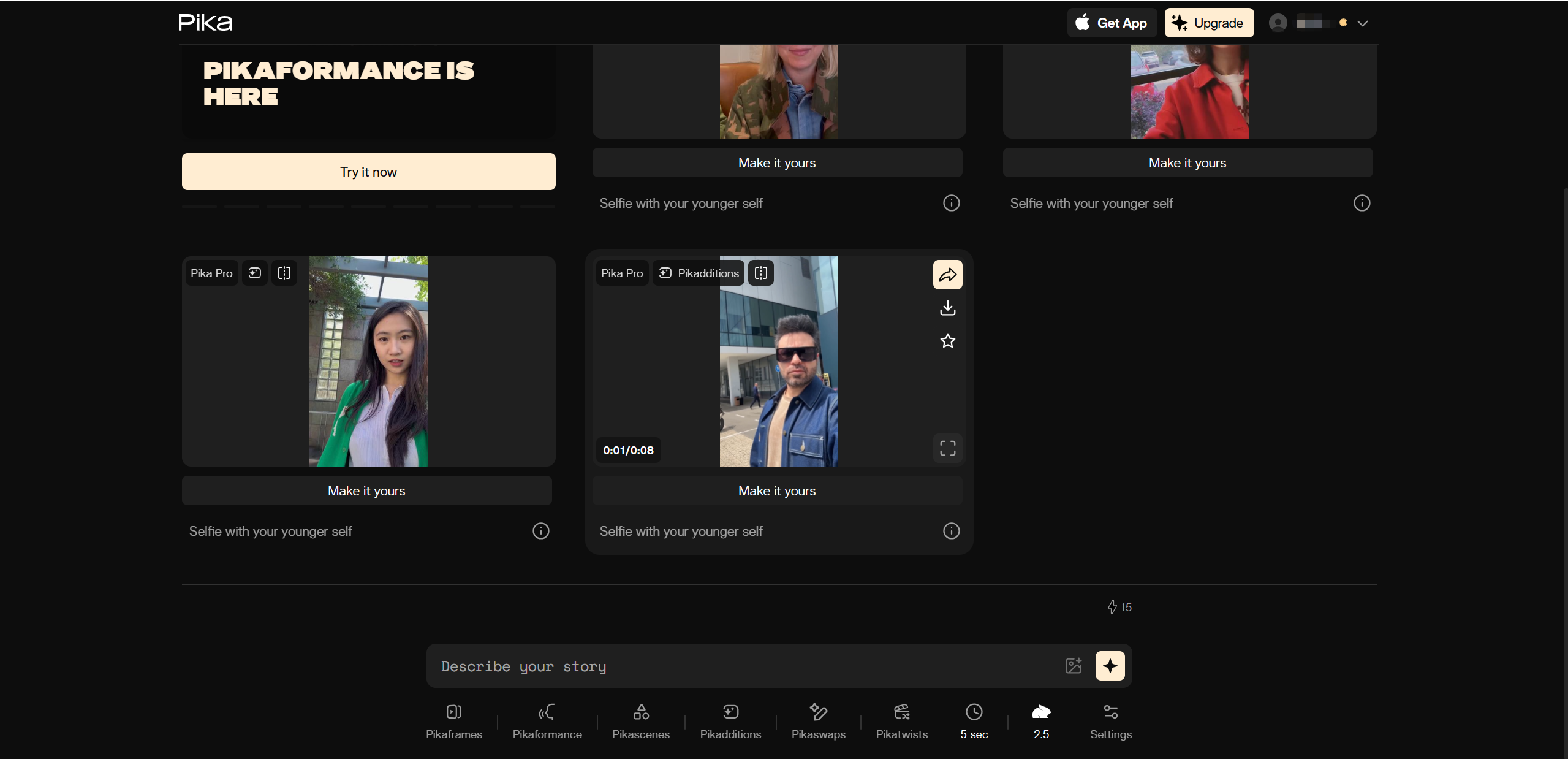Viewport: 1568px width, 759px height.
Task: Expand the account menu chevron
Action: pyautogui.click(x=1362, y=23)
